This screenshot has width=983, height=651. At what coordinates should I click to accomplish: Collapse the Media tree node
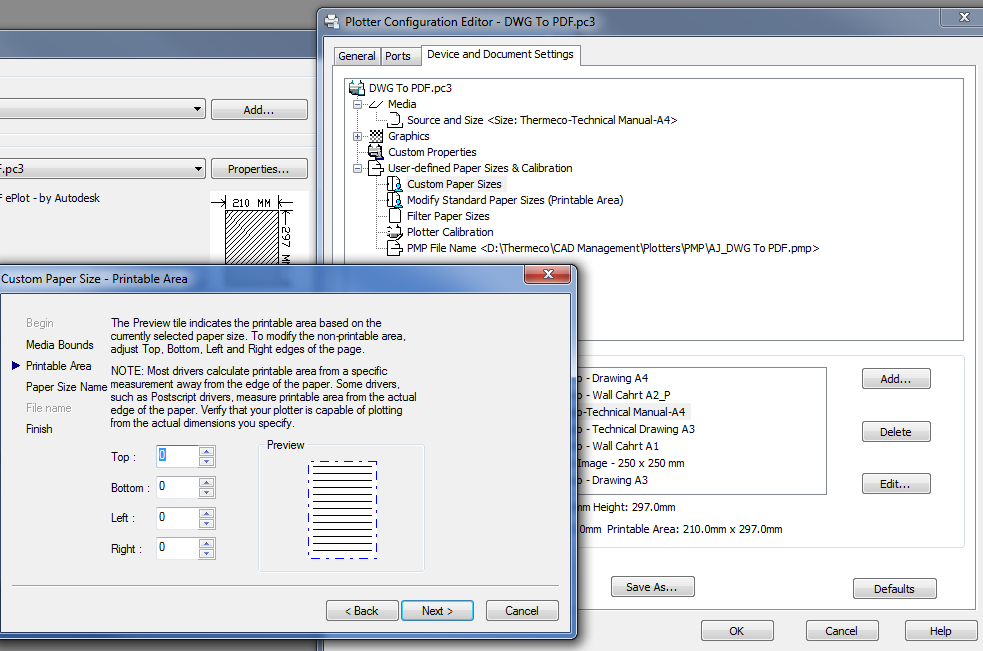[357, 104]
